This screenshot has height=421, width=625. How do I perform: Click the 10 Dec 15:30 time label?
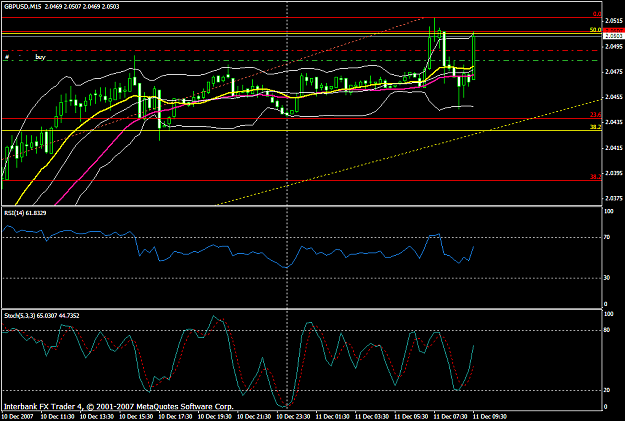tap(136, 417)
